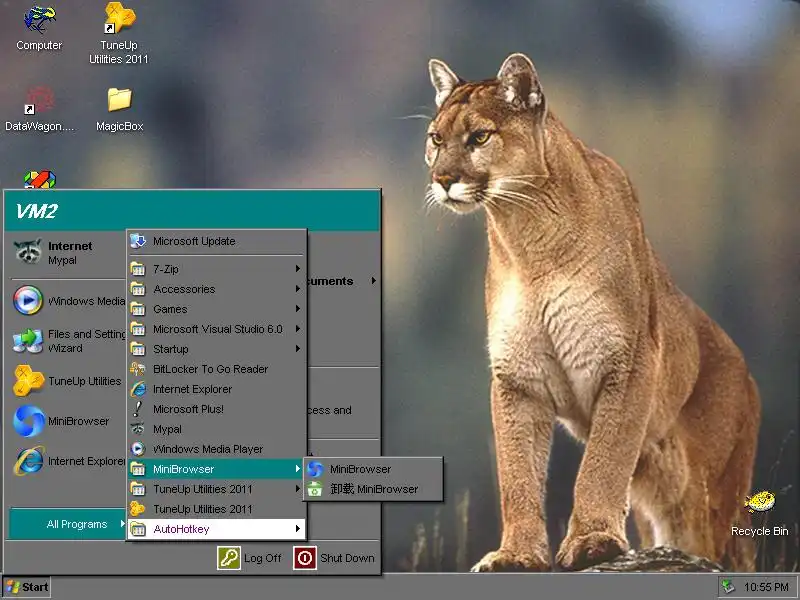Expand the MiniBrowser folder submenu arrow
This screenshot has width=800, height=600.
click(x=297, y=468)
